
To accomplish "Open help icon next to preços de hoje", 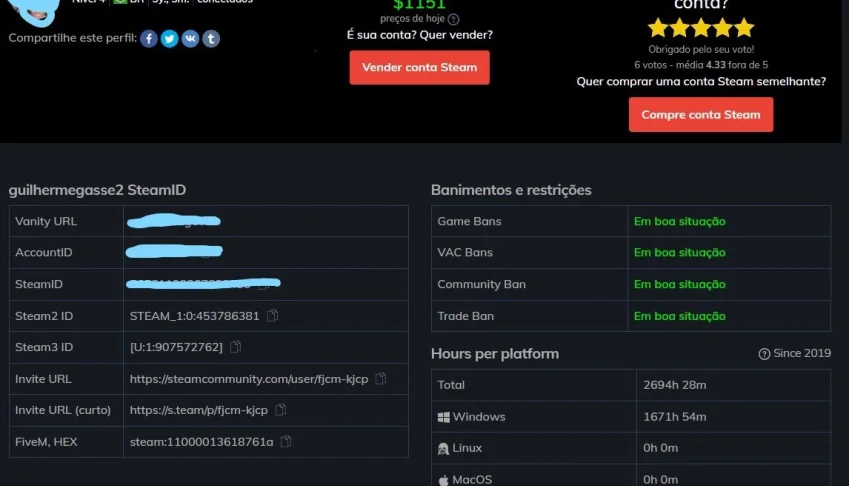I will pos(454,19).
